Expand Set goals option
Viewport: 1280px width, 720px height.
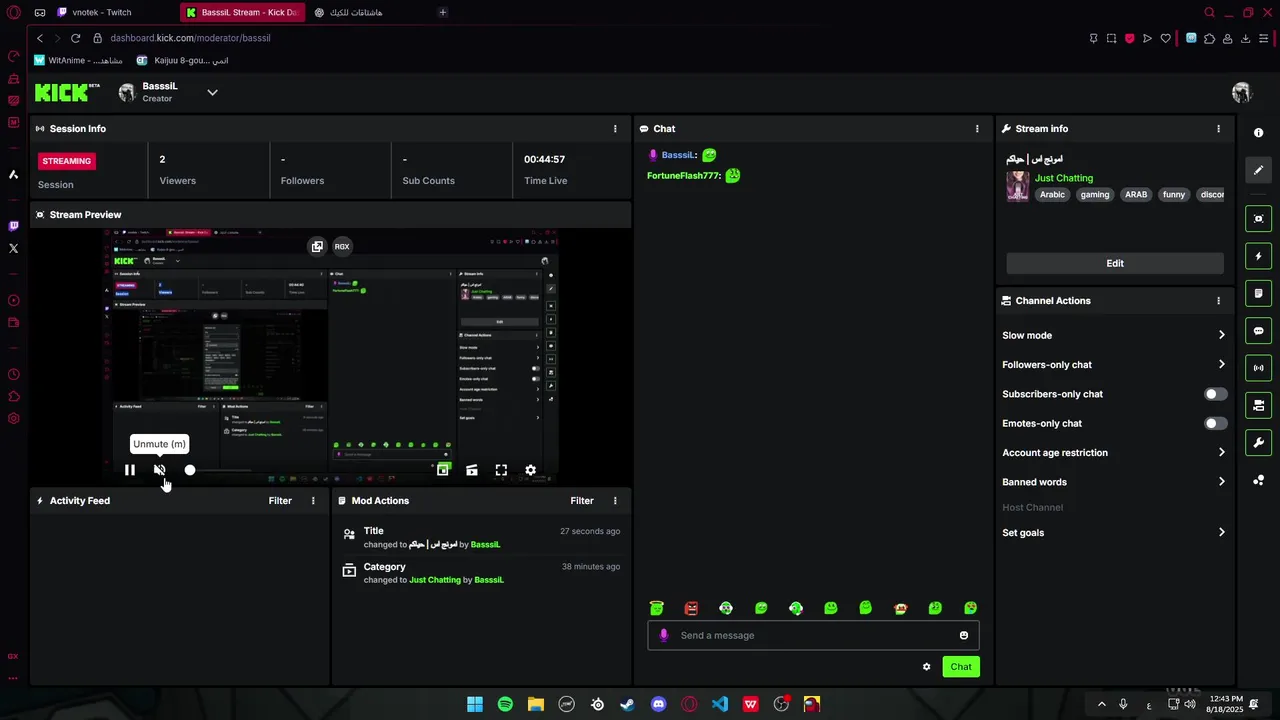pos(1114,533)
